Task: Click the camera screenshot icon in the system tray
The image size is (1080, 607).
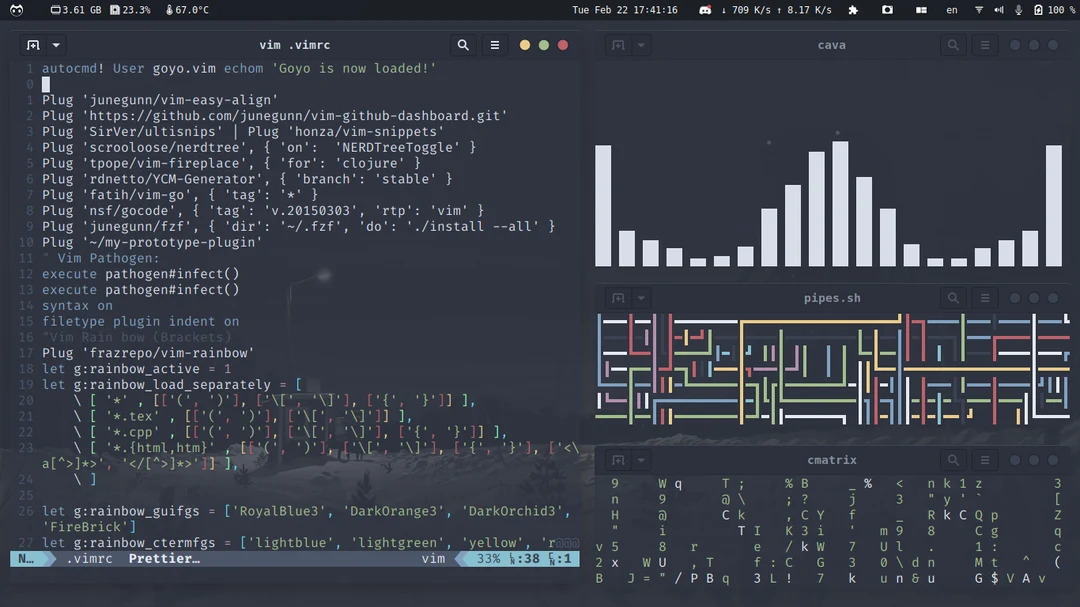Action: tap(887, 10)
